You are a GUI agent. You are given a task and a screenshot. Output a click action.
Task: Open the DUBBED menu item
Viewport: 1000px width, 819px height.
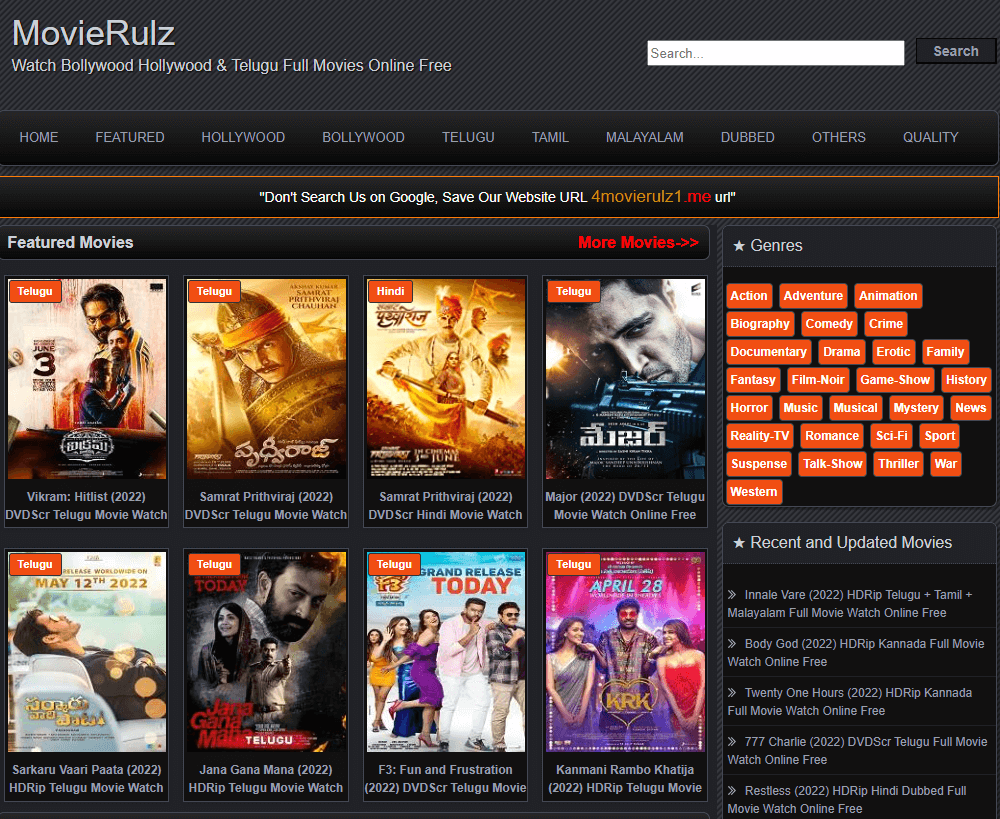[747, 137]
